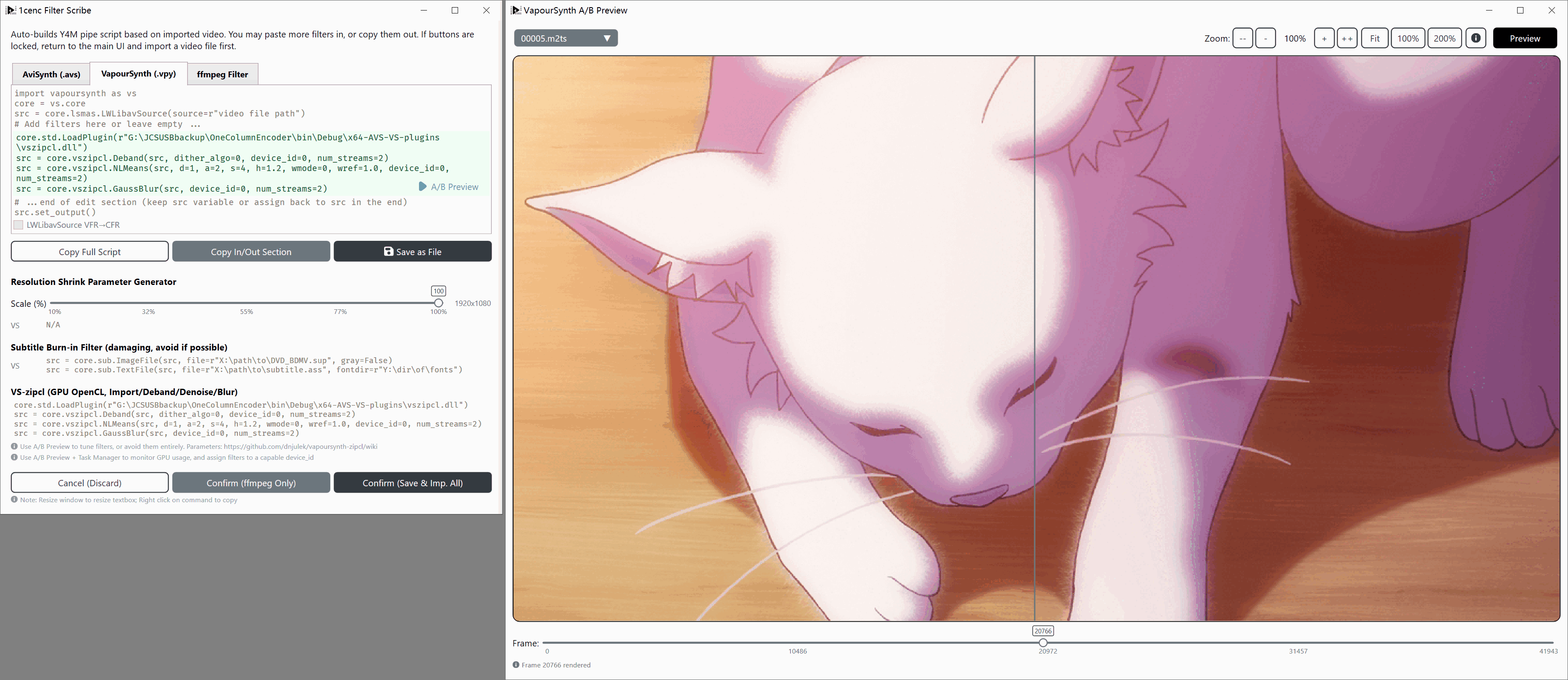Click the A/B split divider line in preview

(1035, 338)
